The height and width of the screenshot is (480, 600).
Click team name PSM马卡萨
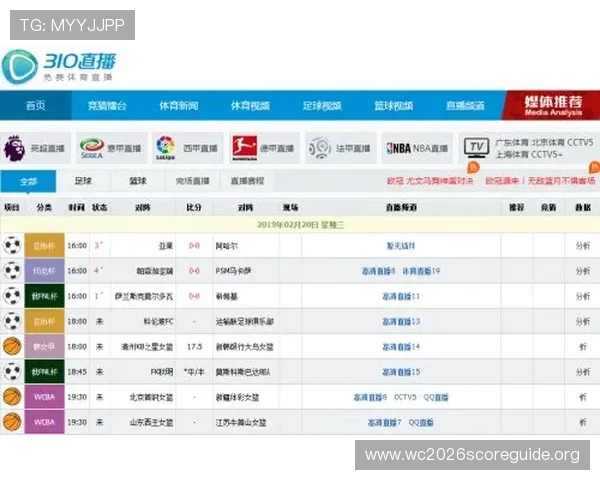(233, 271)
